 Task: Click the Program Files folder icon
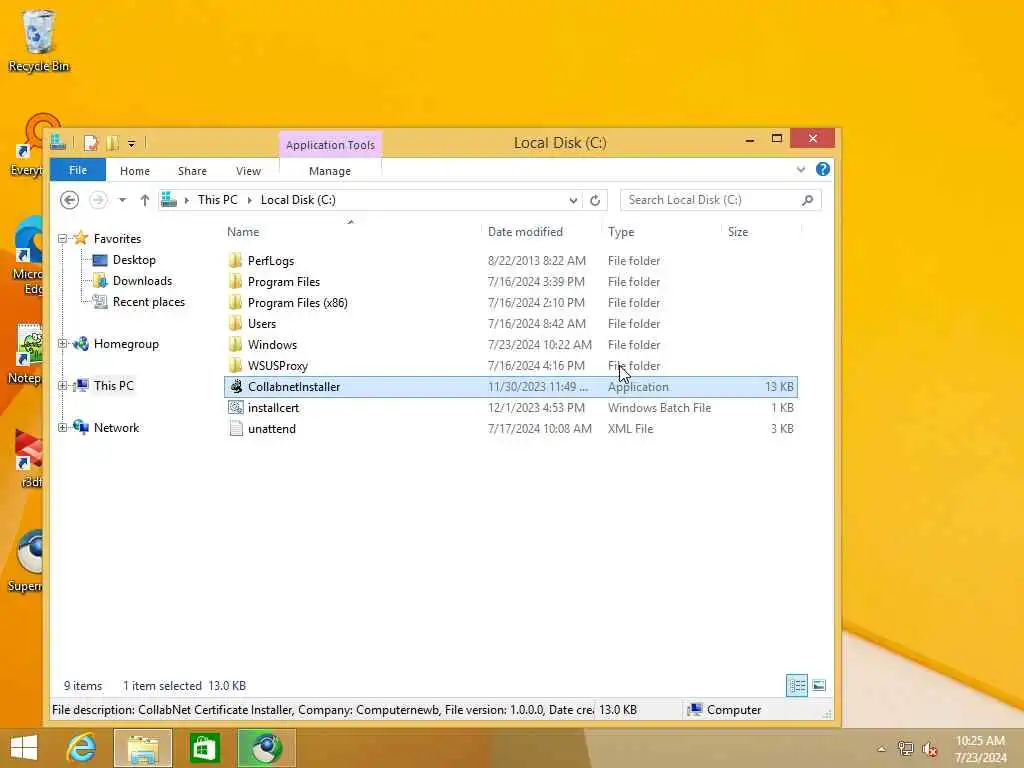(236, 281)
